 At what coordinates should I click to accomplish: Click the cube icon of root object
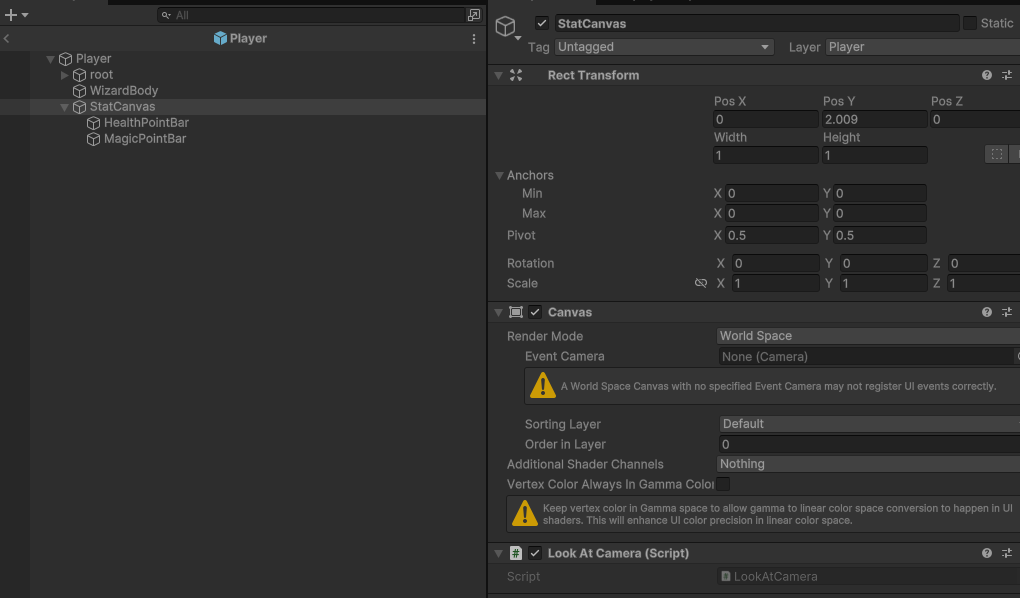pyautogui.click(x=79, y=75)
